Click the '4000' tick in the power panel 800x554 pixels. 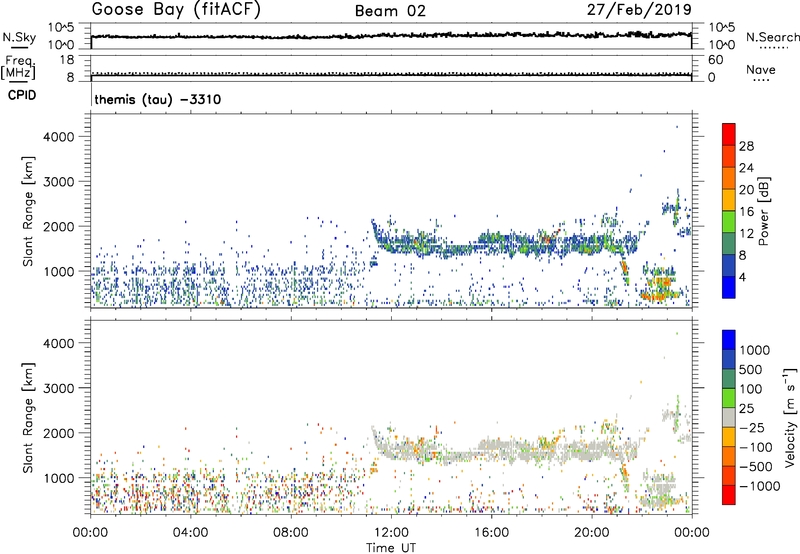coord(59,137)
